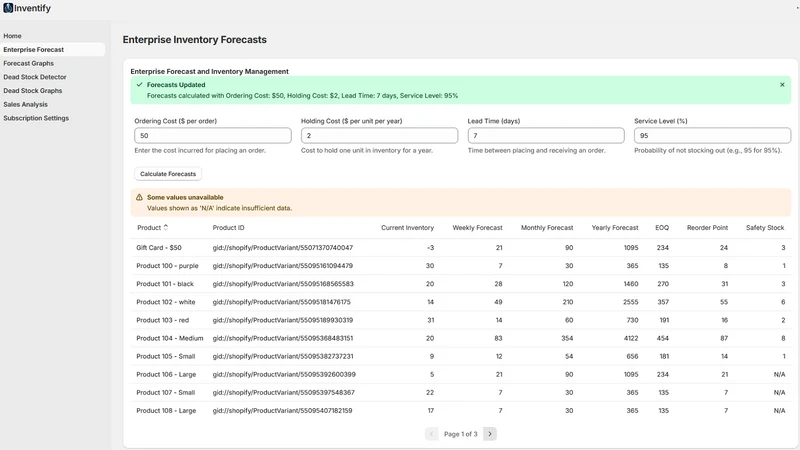
Task: Select the Product 101 - black row
Action: coord(461,284)
